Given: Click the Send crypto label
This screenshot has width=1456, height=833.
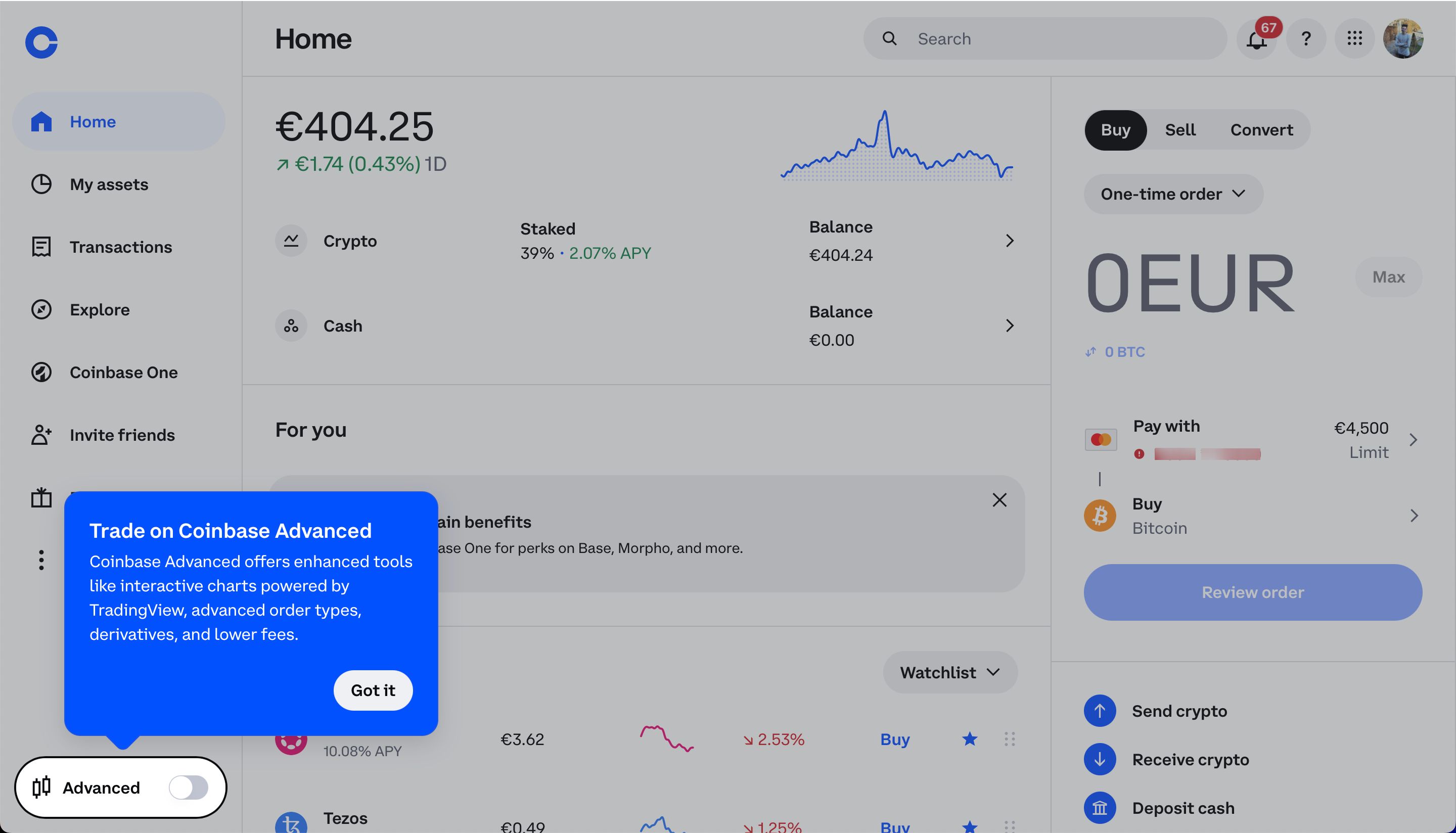Looking at the screenshot, I should click(1179, 711).
